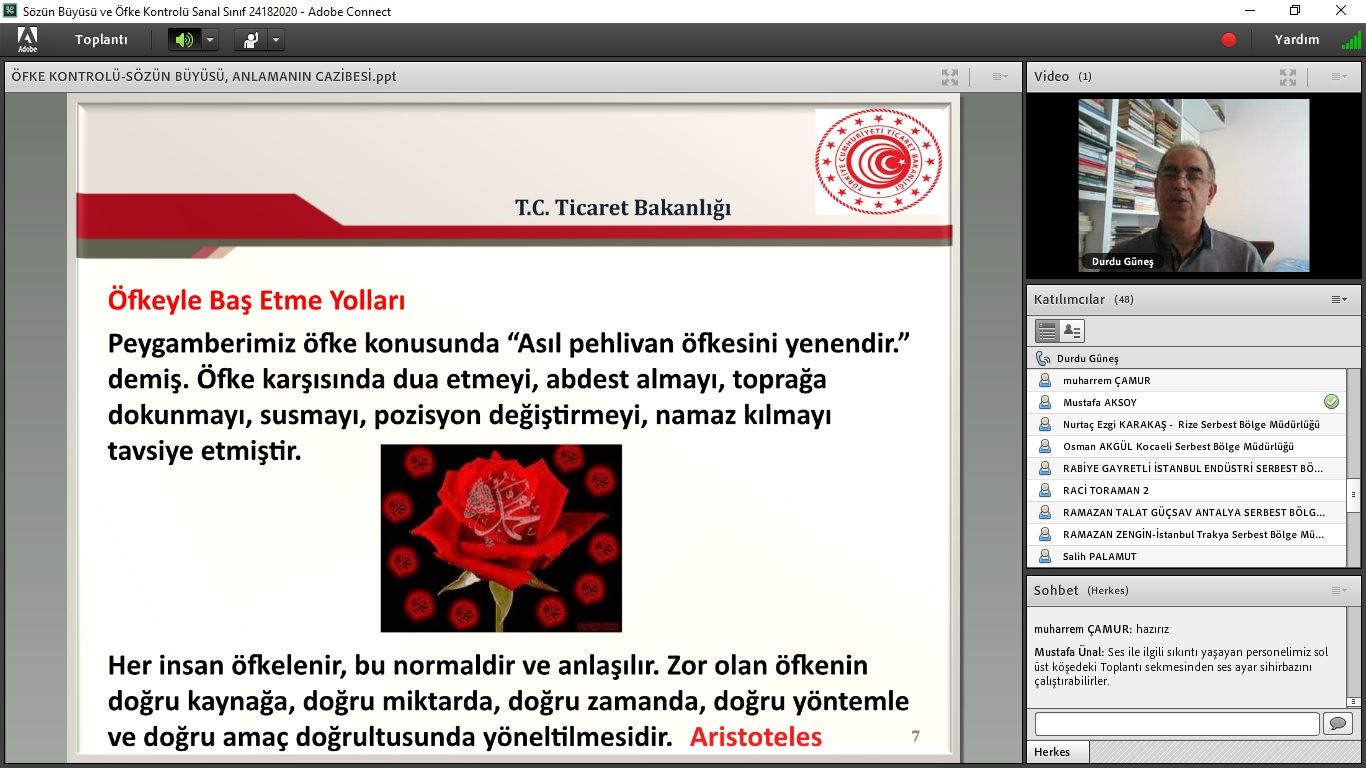Click the Adobe logo in the menu bar
This screenshot has height=768, width=1366.
27,40
